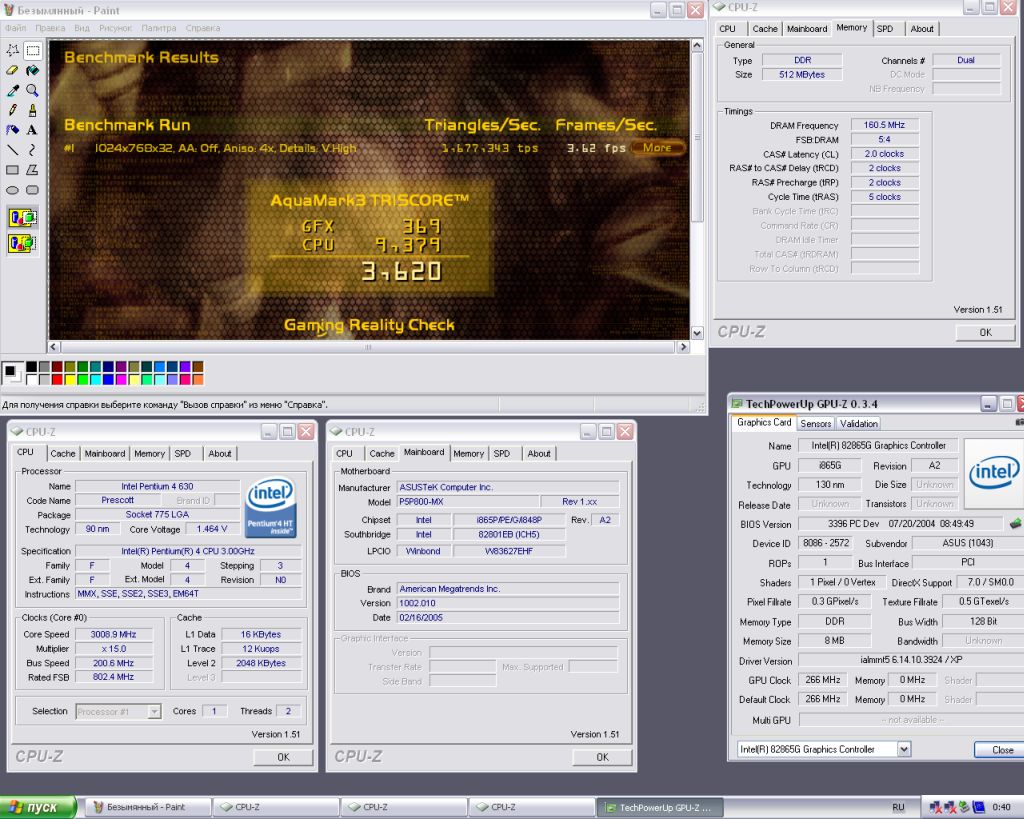This screenshot has height=819, width=1024.
Task: Click the Intel logo in GPU-Z
Action: [993, 473]
